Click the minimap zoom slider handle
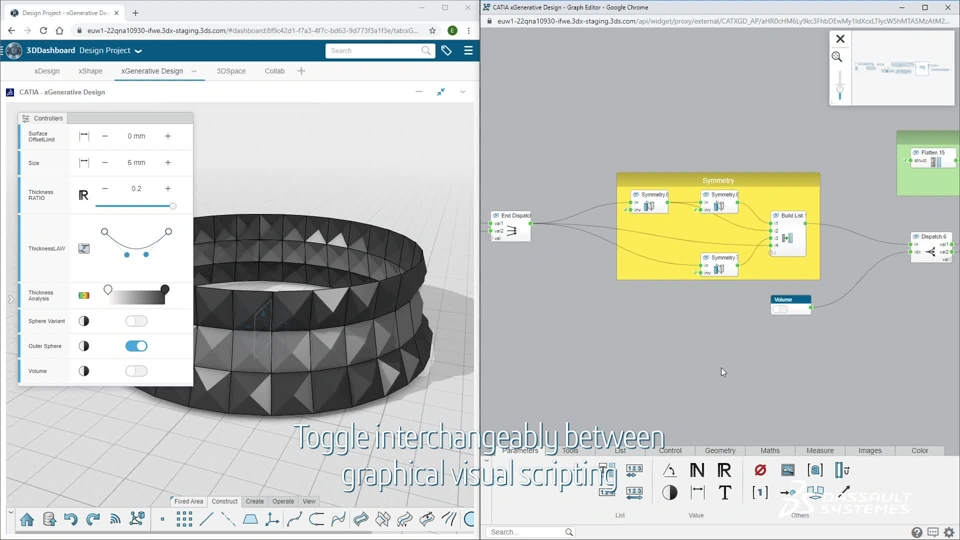Screen dimensions: 960x540 [840, 91]
